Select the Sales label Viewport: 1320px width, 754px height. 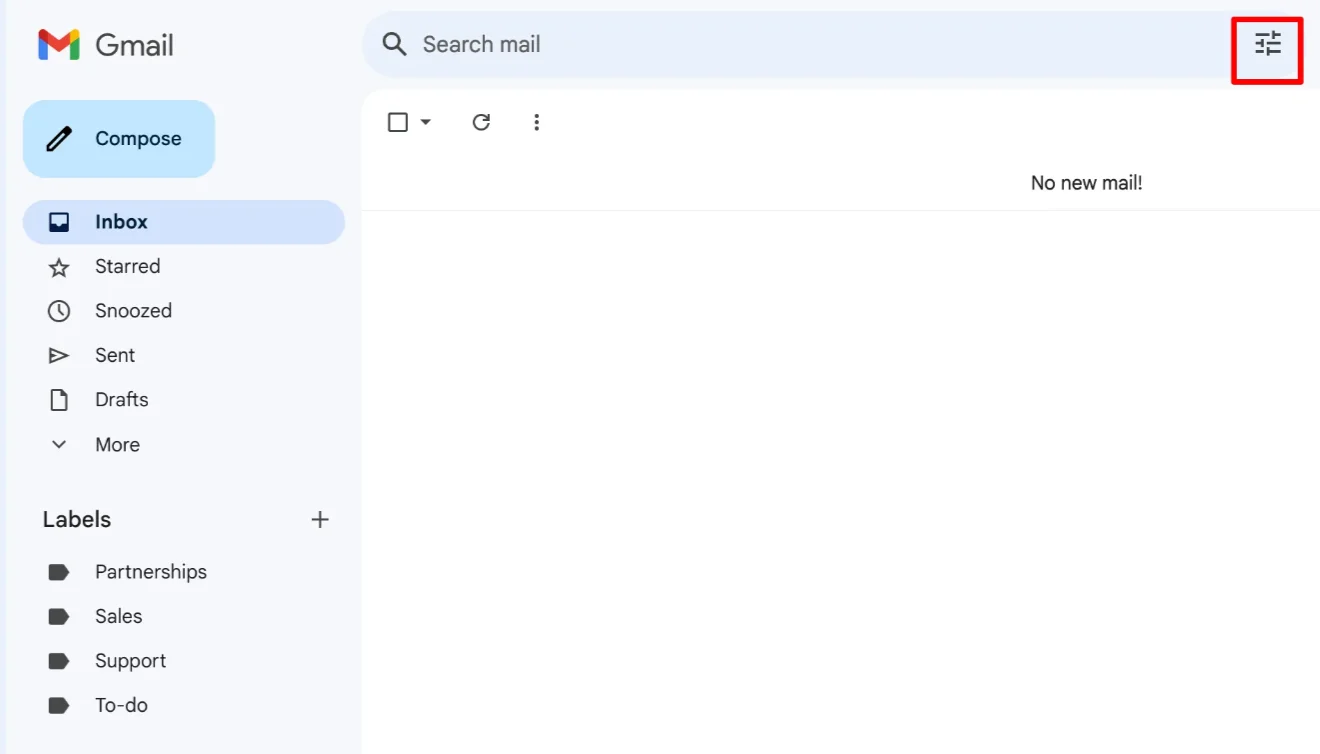click(118, 616)
